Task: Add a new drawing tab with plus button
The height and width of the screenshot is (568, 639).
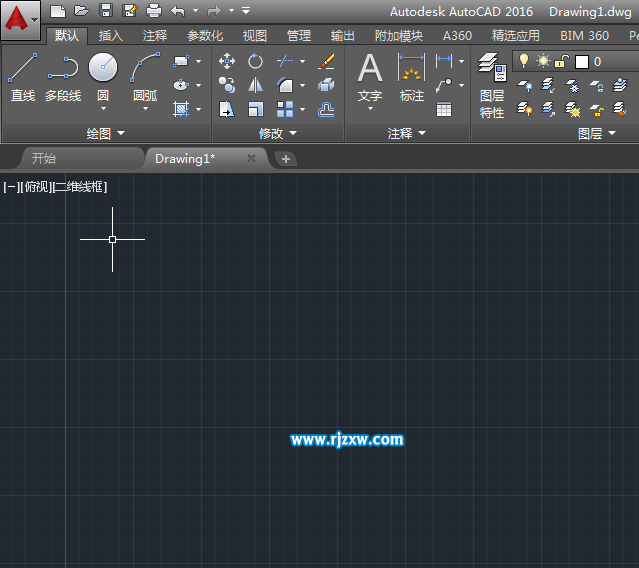Action: (x=286, y=159)
